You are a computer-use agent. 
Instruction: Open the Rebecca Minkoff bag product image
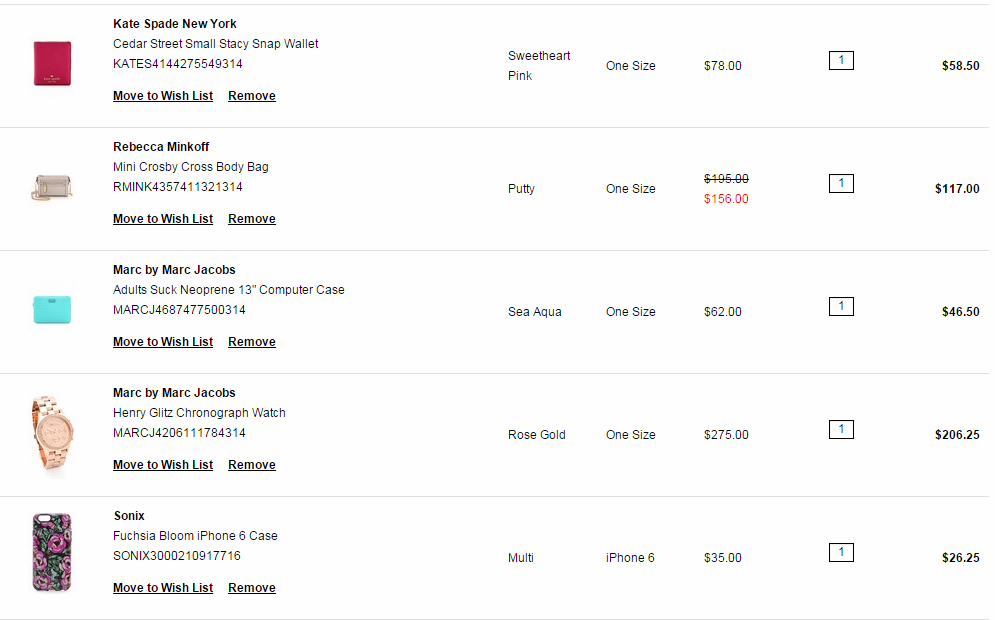click(52, 187)
